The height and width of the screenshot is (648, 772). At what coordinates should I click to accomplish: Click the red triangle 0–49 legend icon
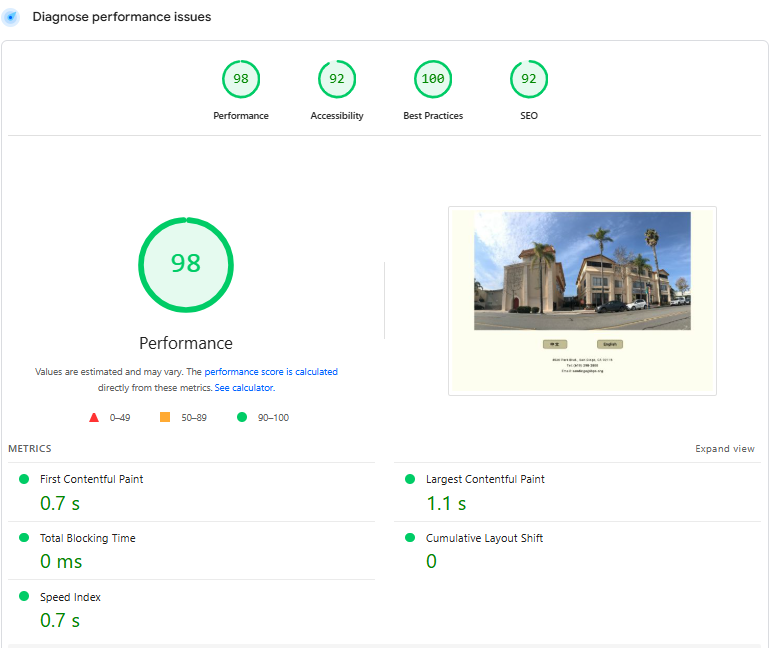click(x=94, y=418)
